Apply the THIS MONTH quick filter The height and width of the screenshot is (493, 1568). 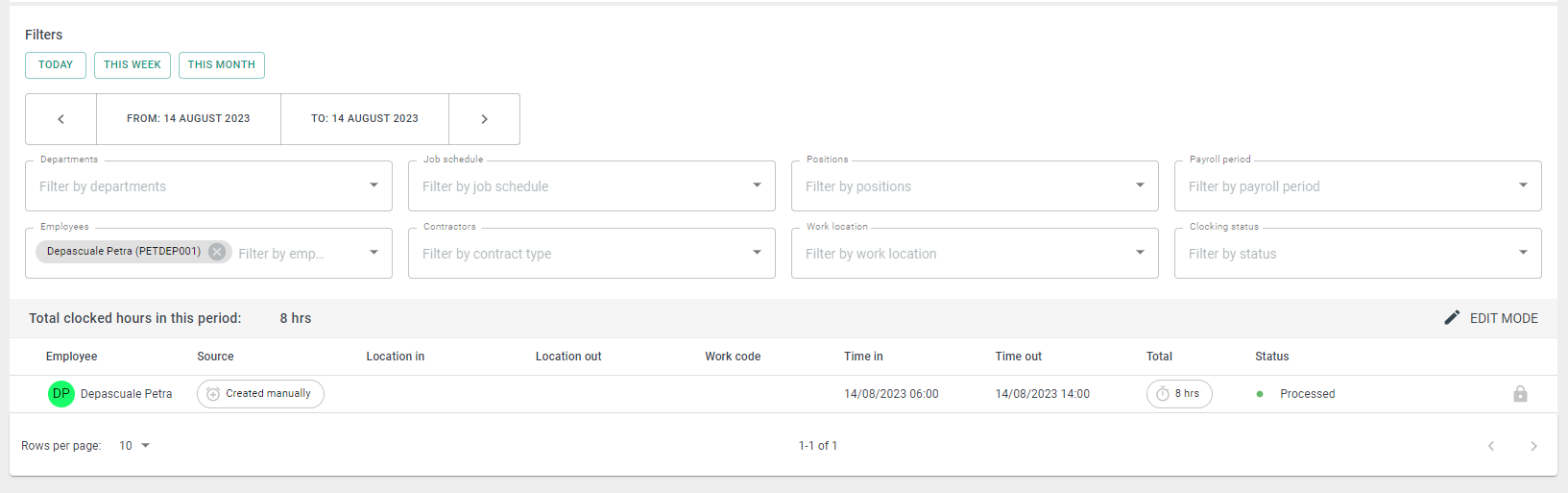pyautogui.click(x=222, y=65)
